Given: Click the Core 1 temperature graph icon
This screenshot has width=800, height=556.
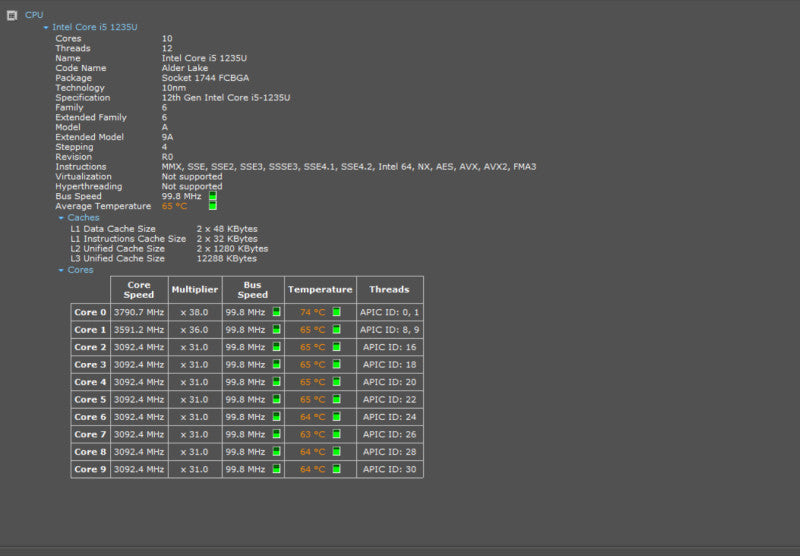Looking at the screenshot, I should [337, 329].
